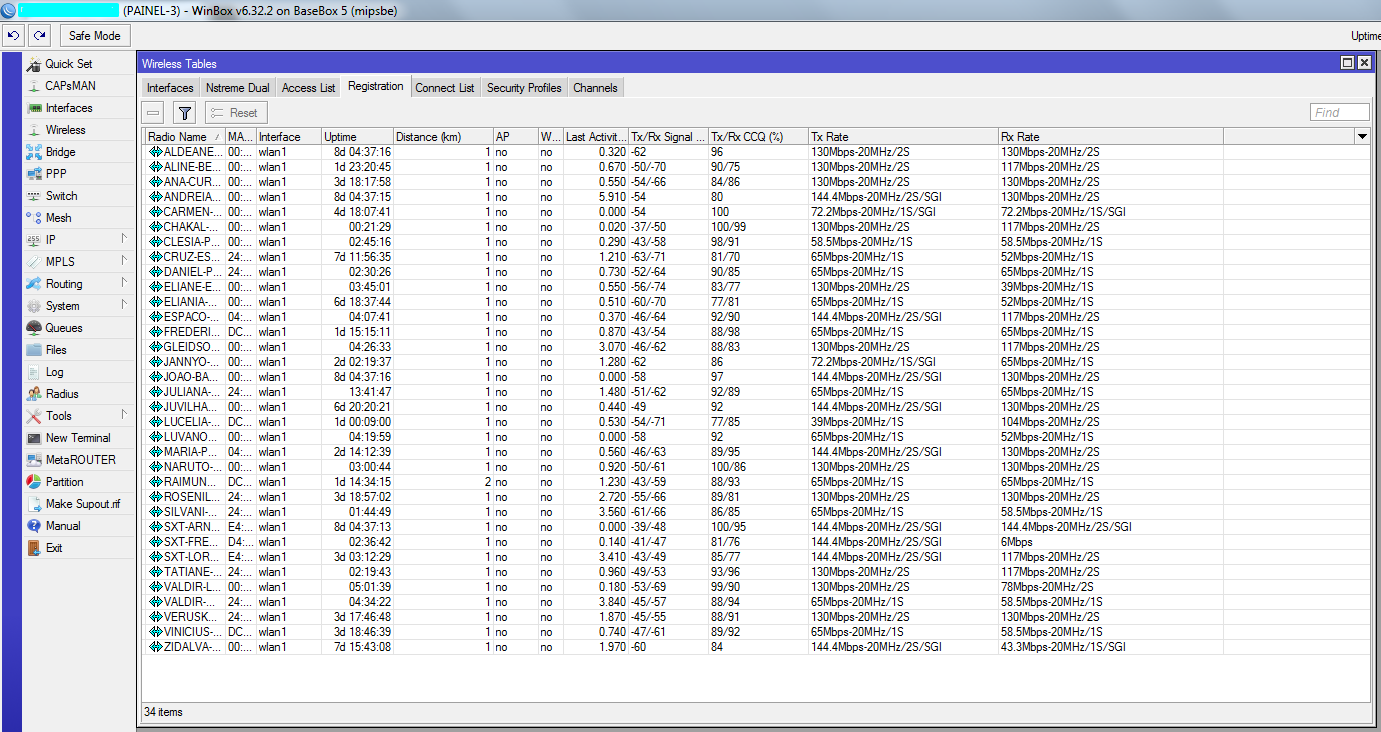1381x732 pixels.
Task: Switch to the Nstreme Dual tab
Action: pyautogui.click(x=238, y=88)
